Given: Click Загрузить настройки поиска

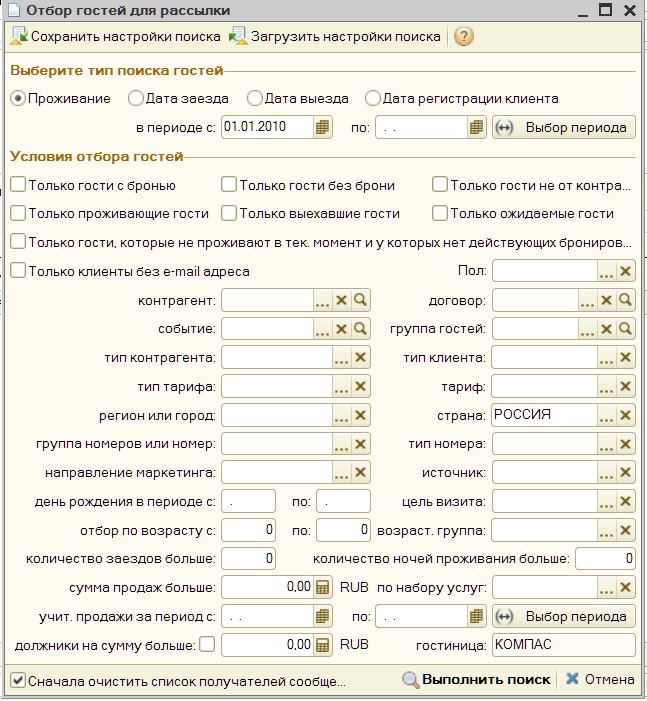Looking at the screenshot, I should [x=335, y=36].
